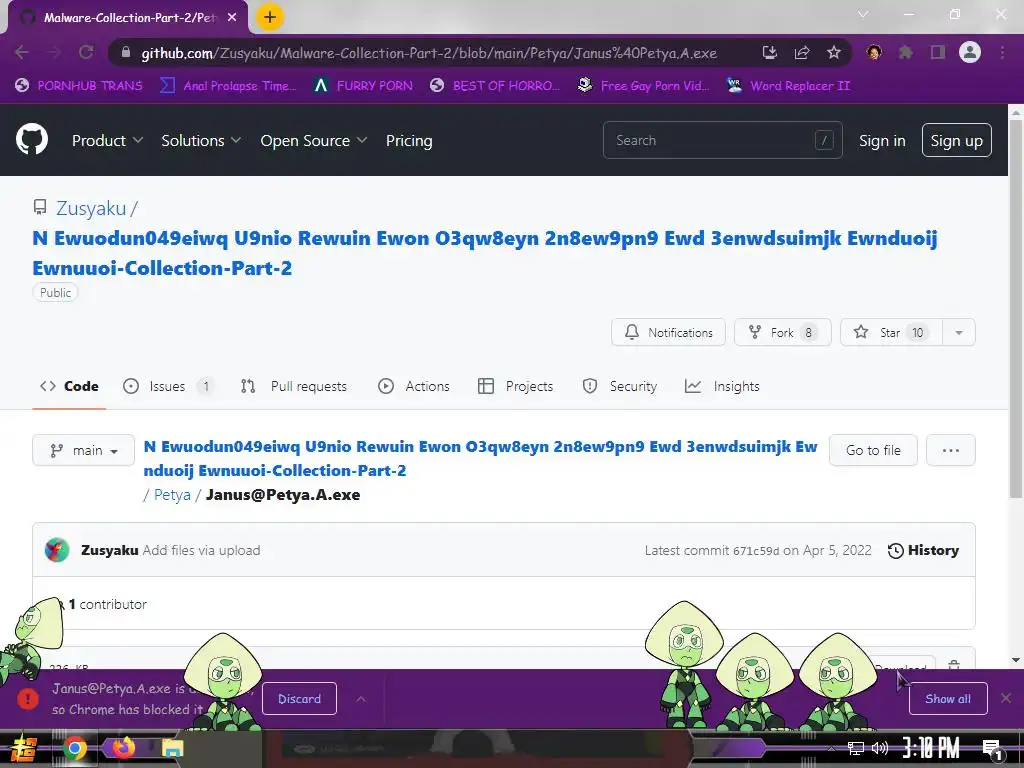
Task: Click the Start button on taskbar
Action: point(24,748)
